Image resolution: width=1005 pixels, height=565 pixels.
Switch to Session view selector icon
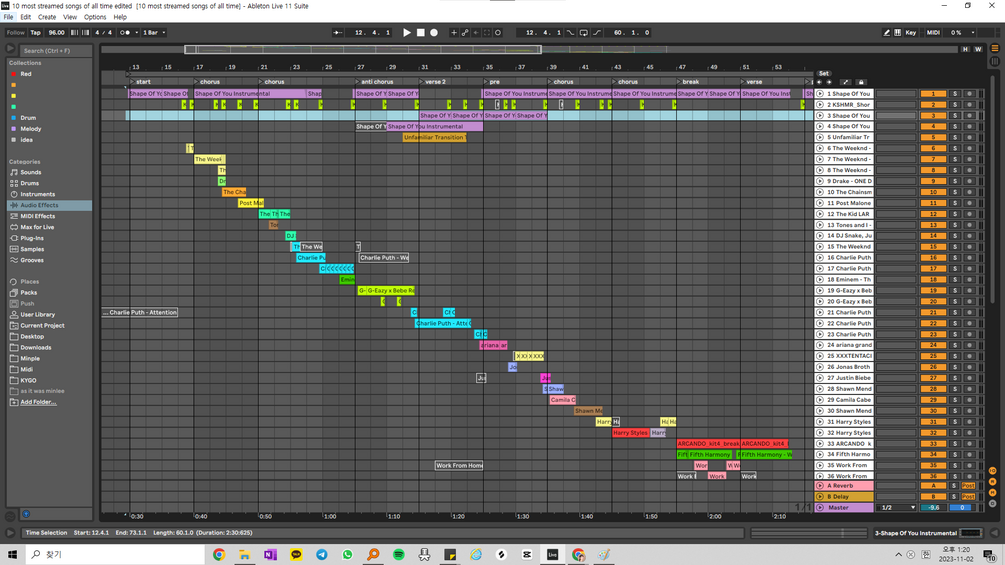pyautogui.click(x=995, y=61)
